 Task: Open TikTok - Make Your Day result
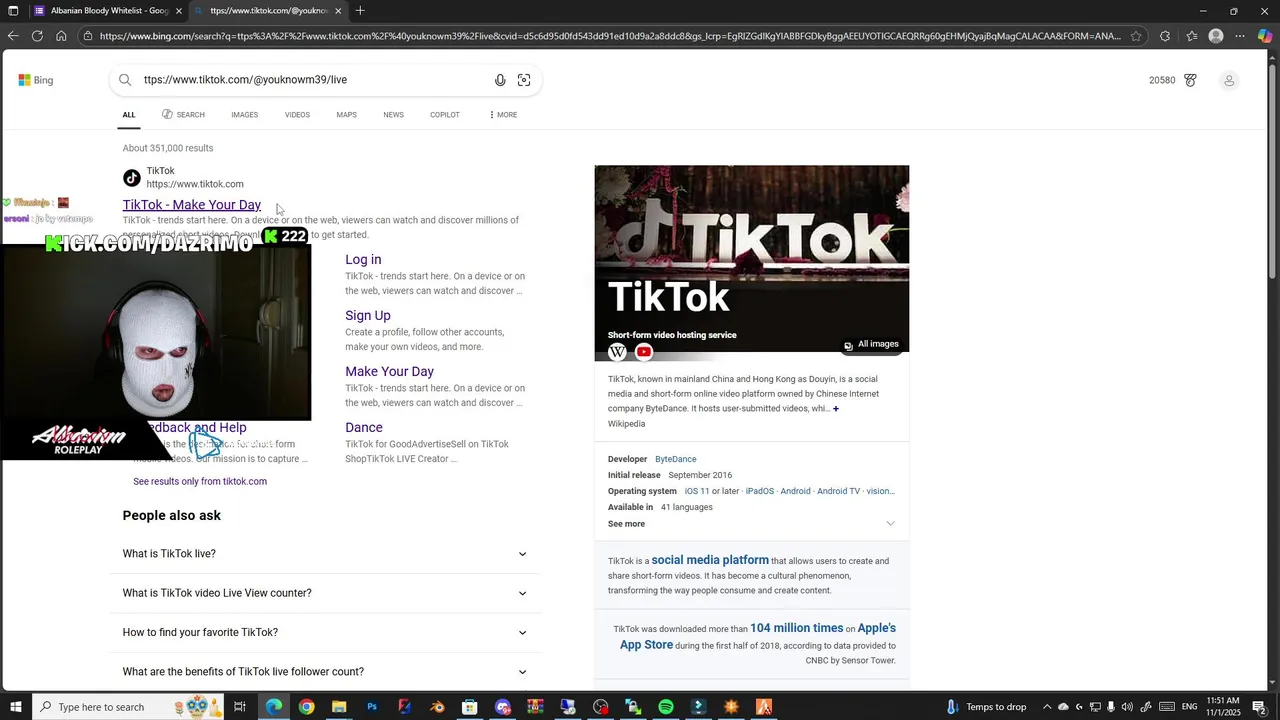point(192,205)
